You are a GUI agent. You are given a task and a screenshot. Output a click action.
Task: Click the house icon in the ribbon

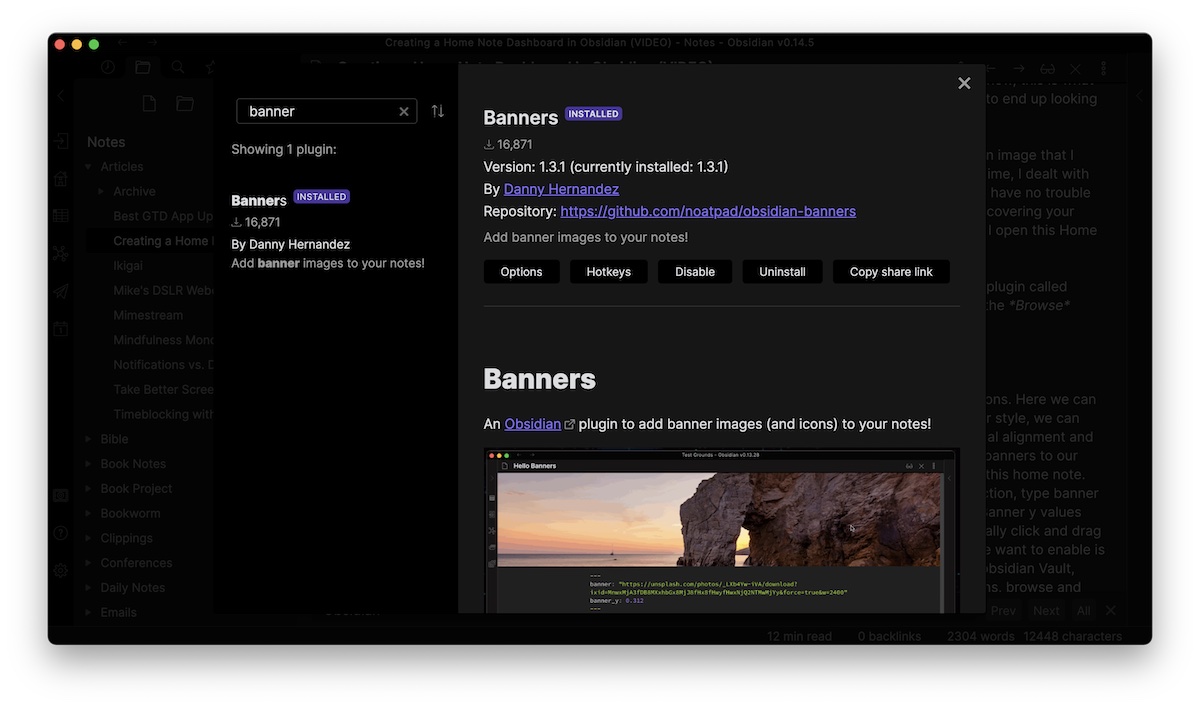pos(61,179)
